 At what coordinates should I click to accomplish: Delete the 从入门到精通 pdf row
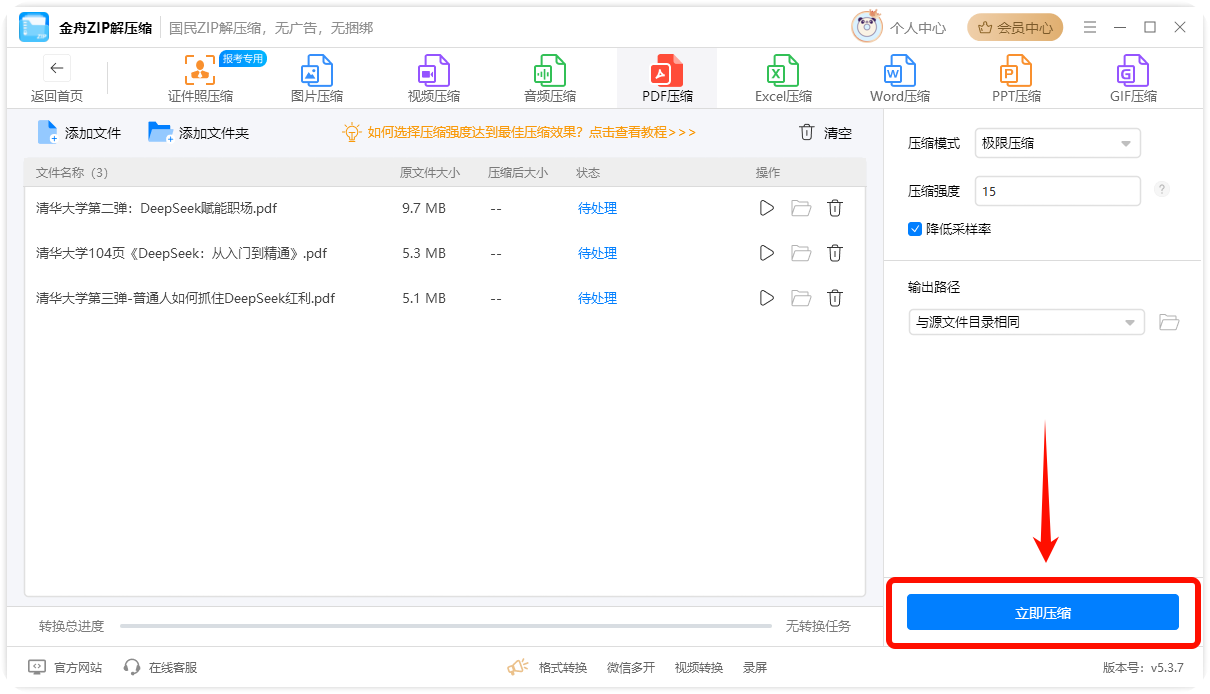coord(835,253)
